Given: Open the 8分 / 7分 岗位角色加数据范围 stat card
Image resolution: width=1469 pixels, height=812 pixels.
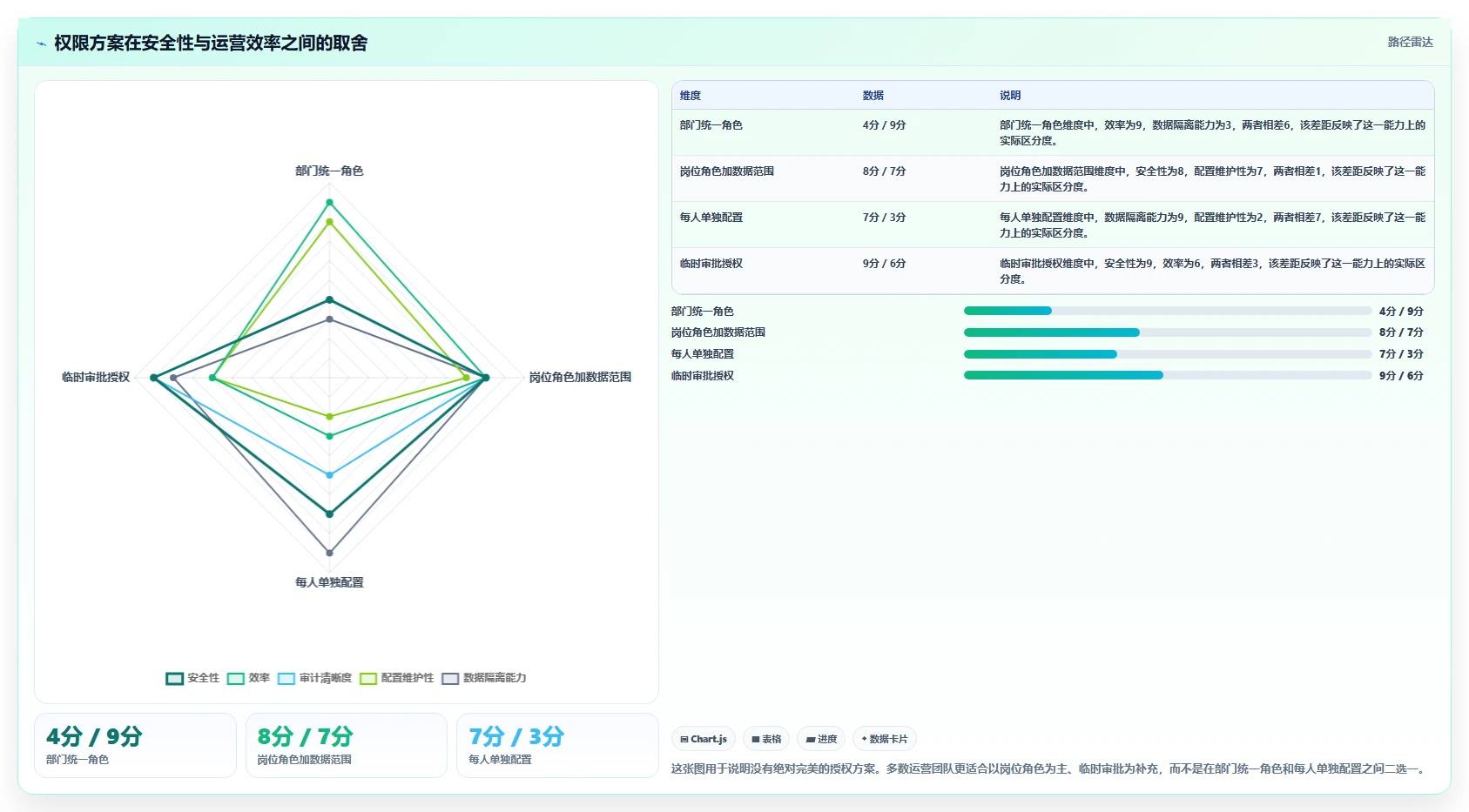Looking at the screenshot, I should click(347, 745).
